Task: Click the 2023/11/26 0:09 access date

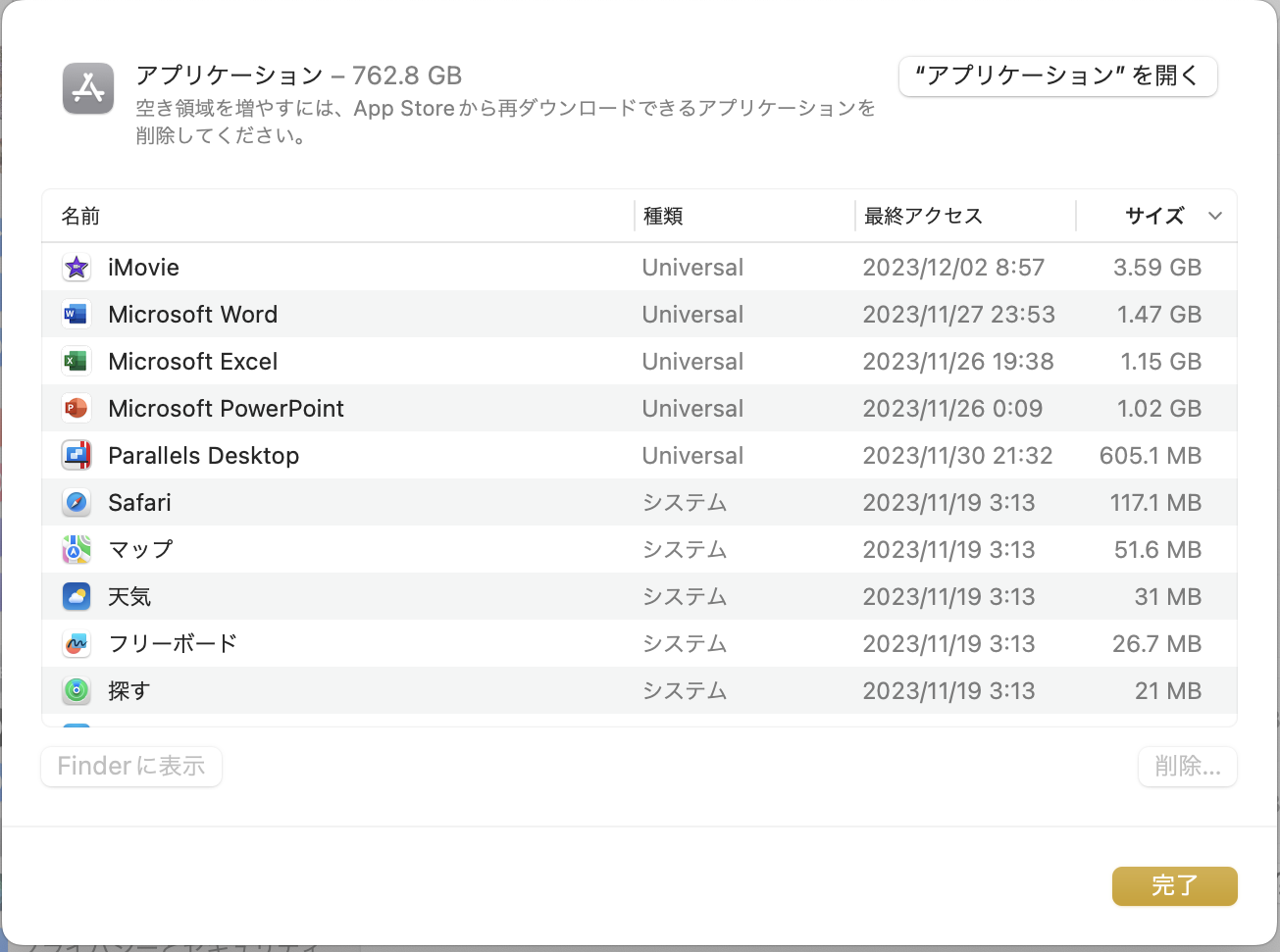Action: pos(952,408)
